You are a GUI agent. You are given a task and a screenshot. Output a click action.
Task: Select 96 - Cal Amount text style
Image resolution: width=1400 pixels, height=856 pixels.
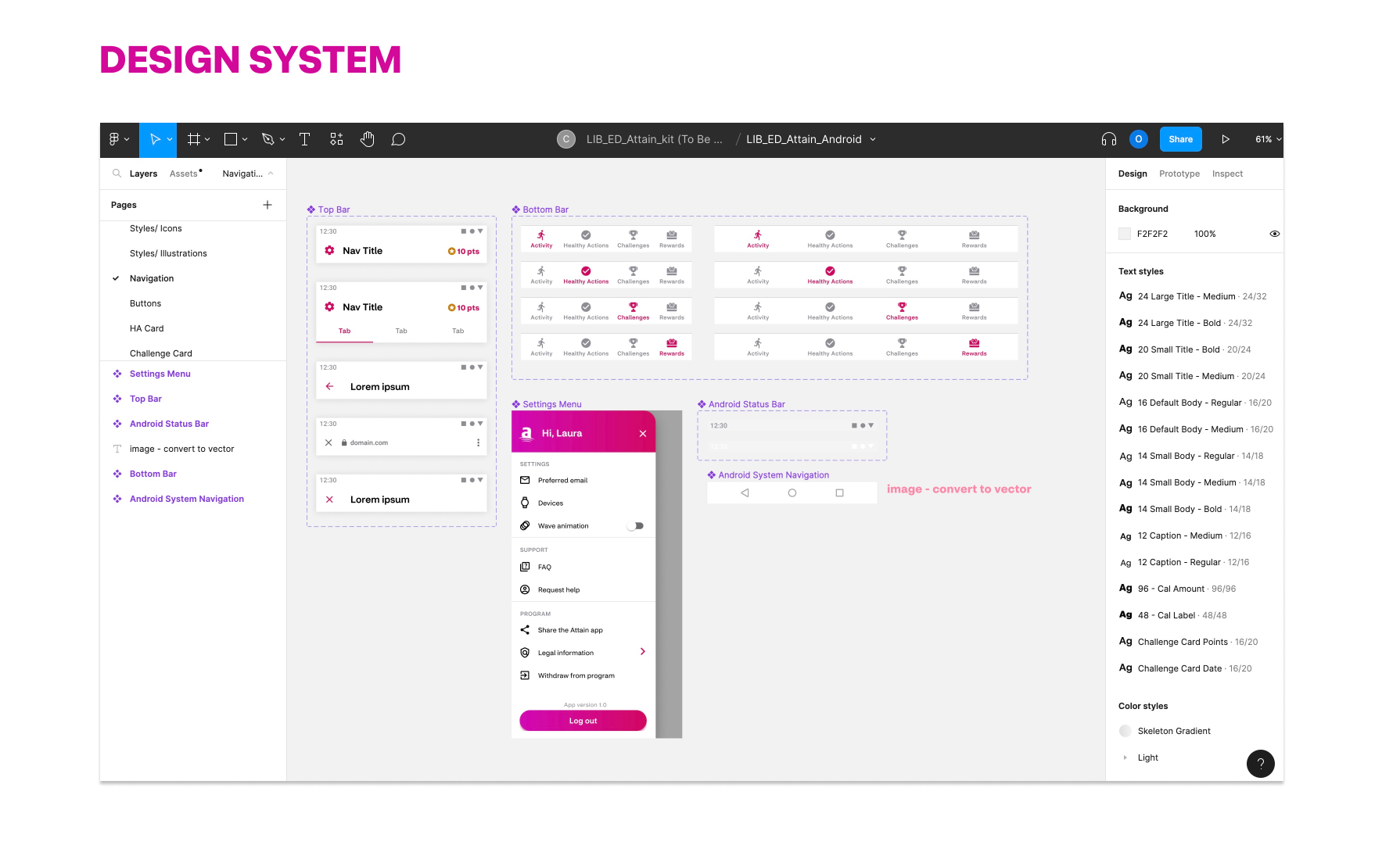(1186, 589)
